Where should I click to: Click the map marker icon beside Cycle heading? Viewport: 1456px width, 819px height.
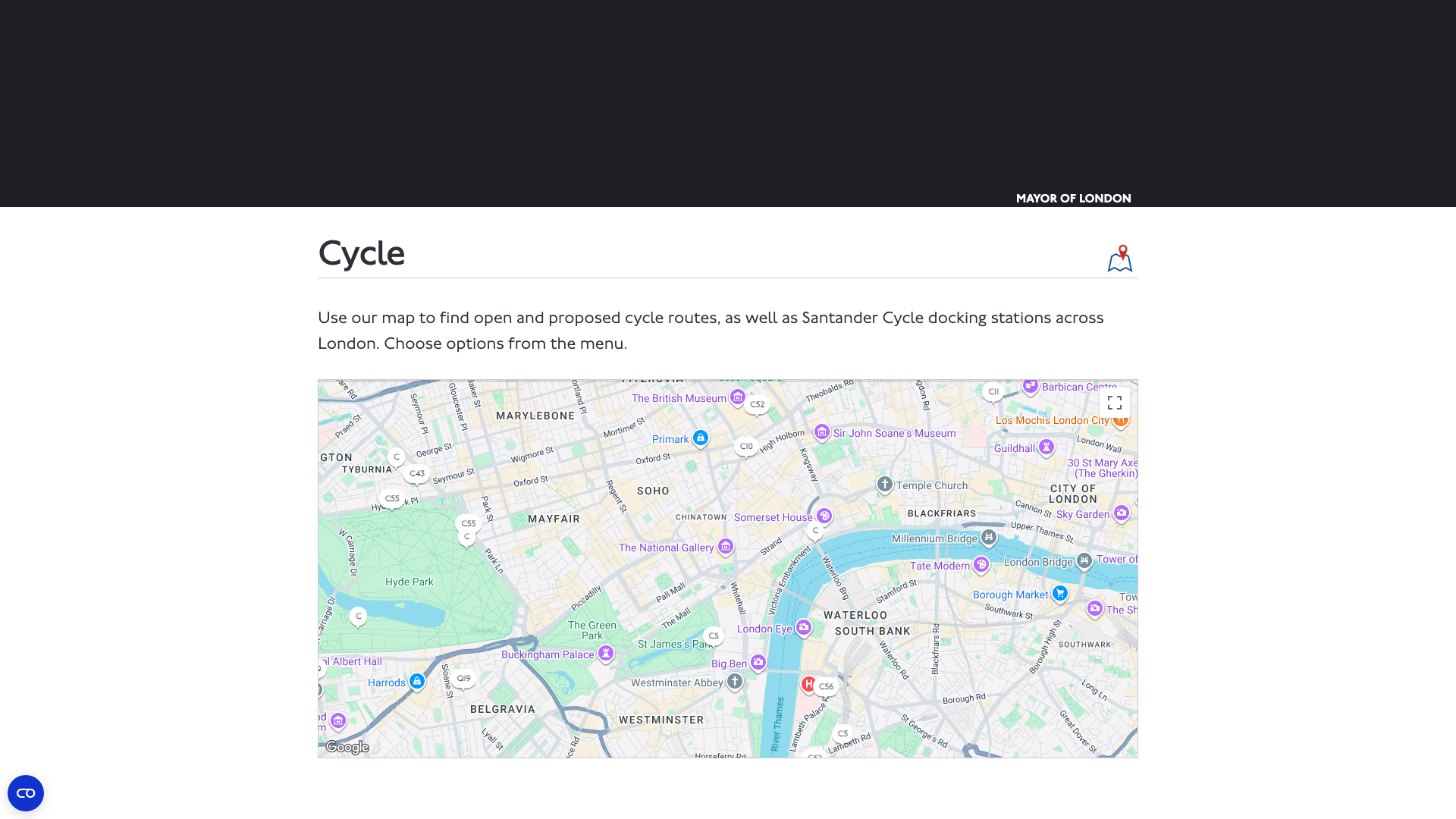1120,259
